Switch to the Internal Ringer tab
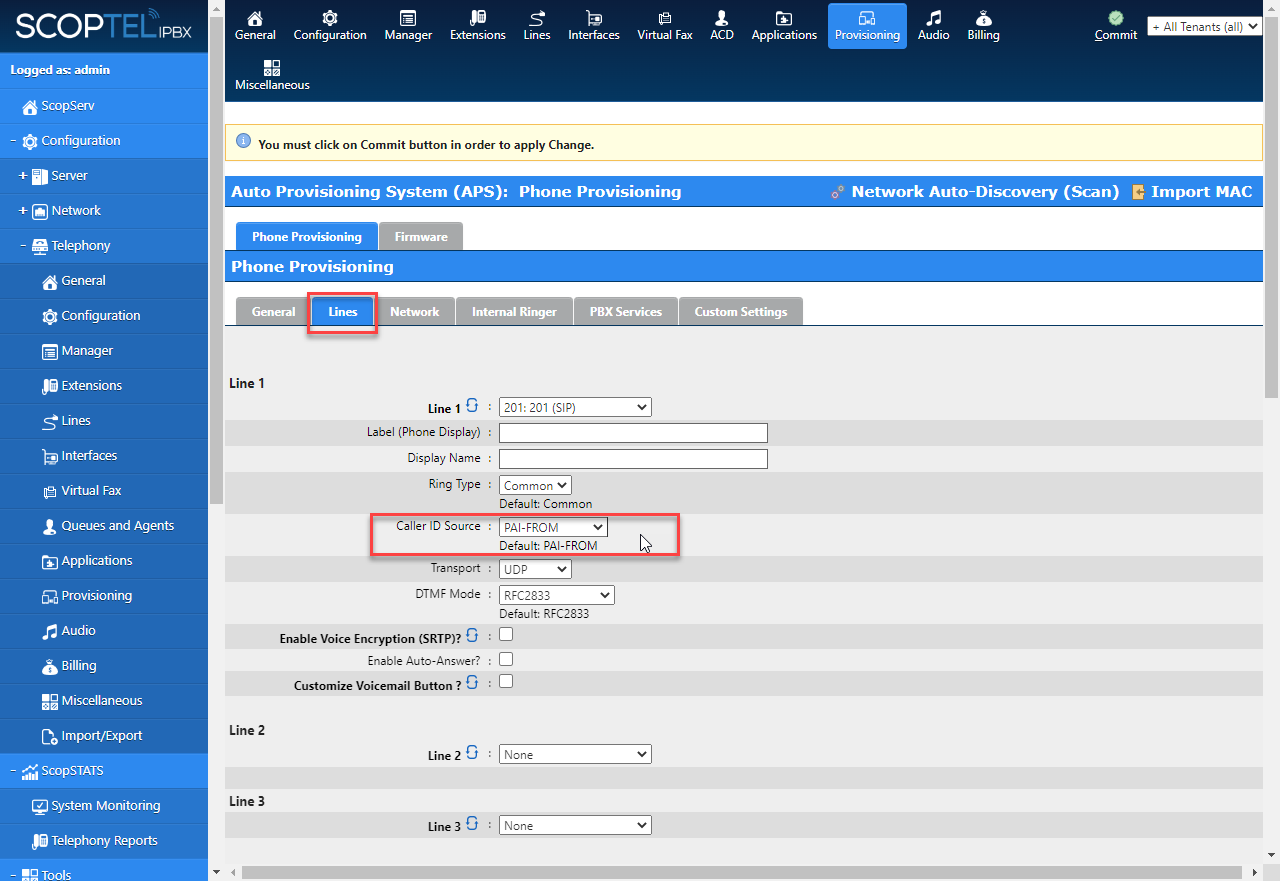This screenshot has height=881, width=1280. (514, 311)
